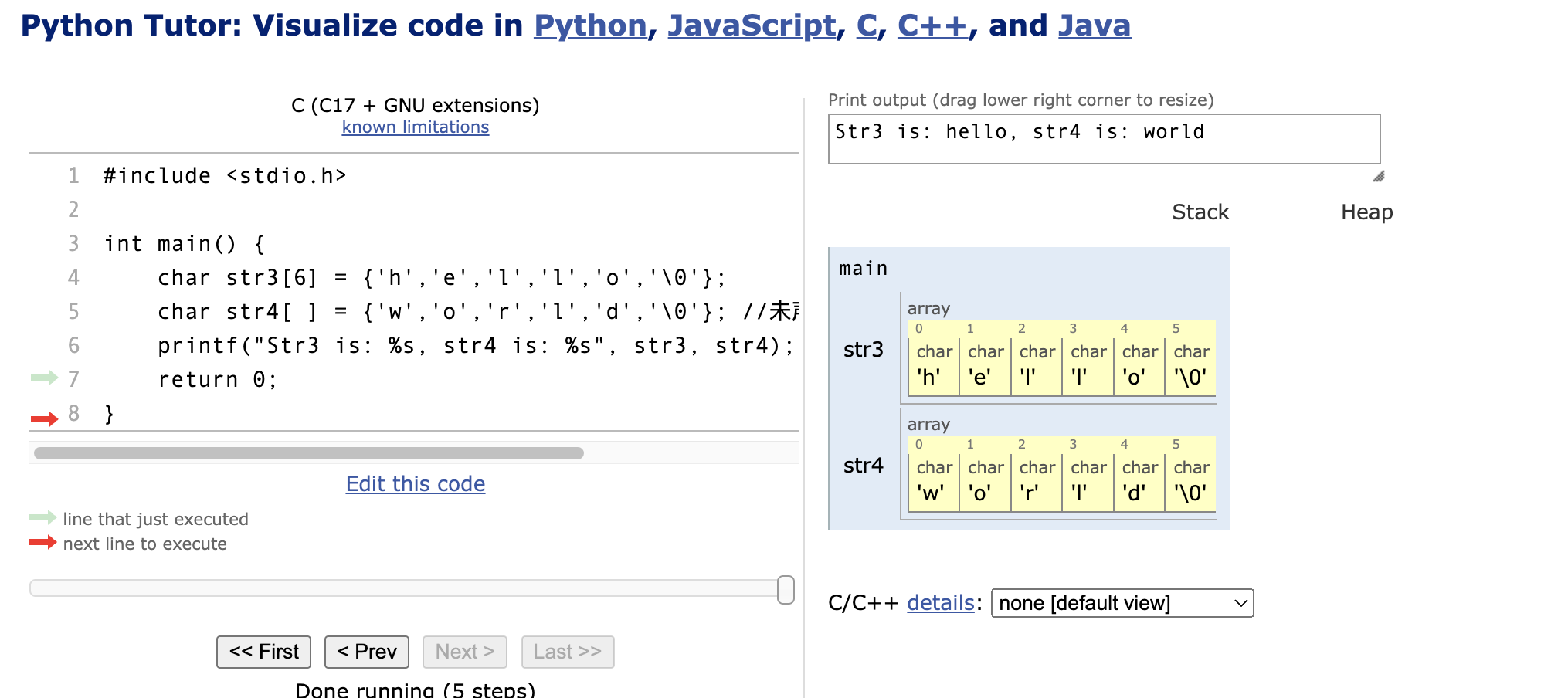Screen dimensions: 1568x698
Task: Click code line 4 str3 declaration
Action: click(442, 278)
